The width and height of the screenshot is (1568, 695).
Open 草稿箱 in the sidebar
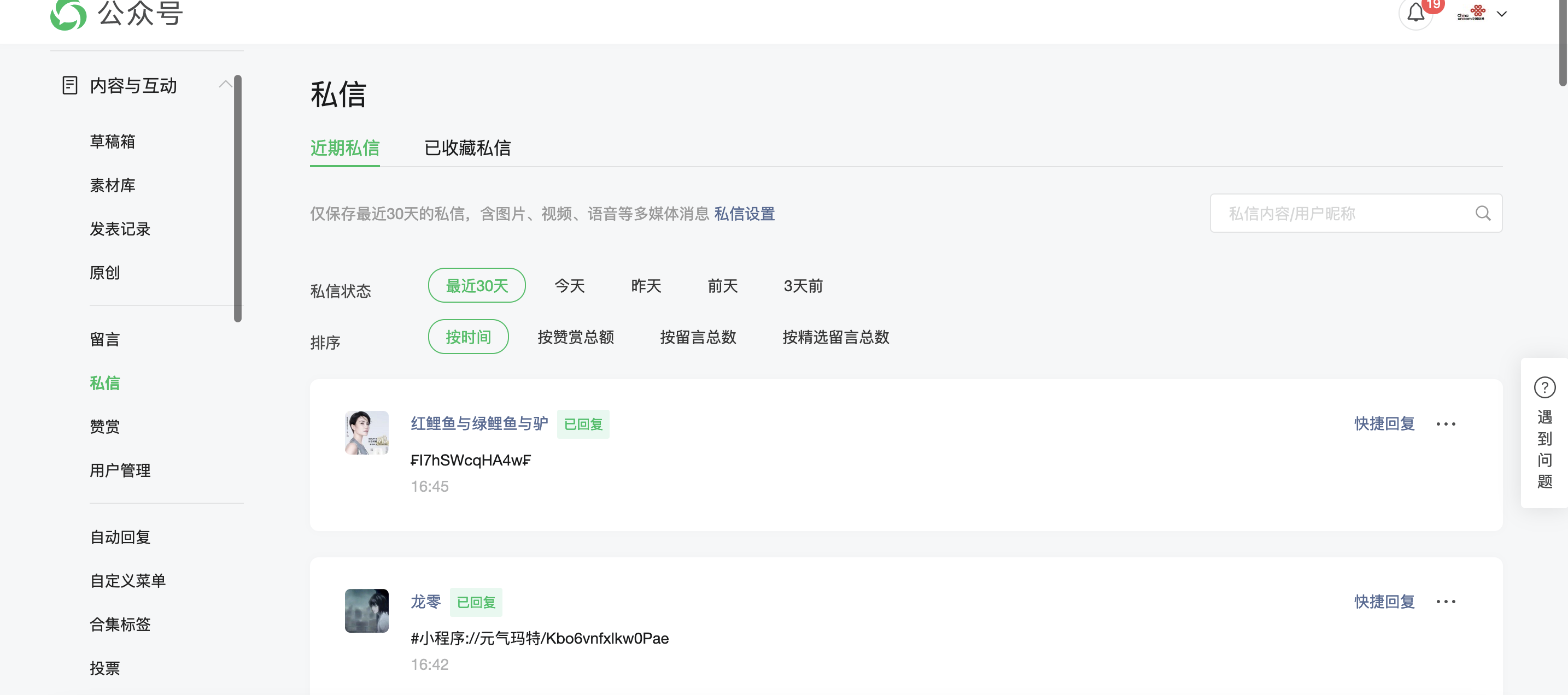[113, 141]
